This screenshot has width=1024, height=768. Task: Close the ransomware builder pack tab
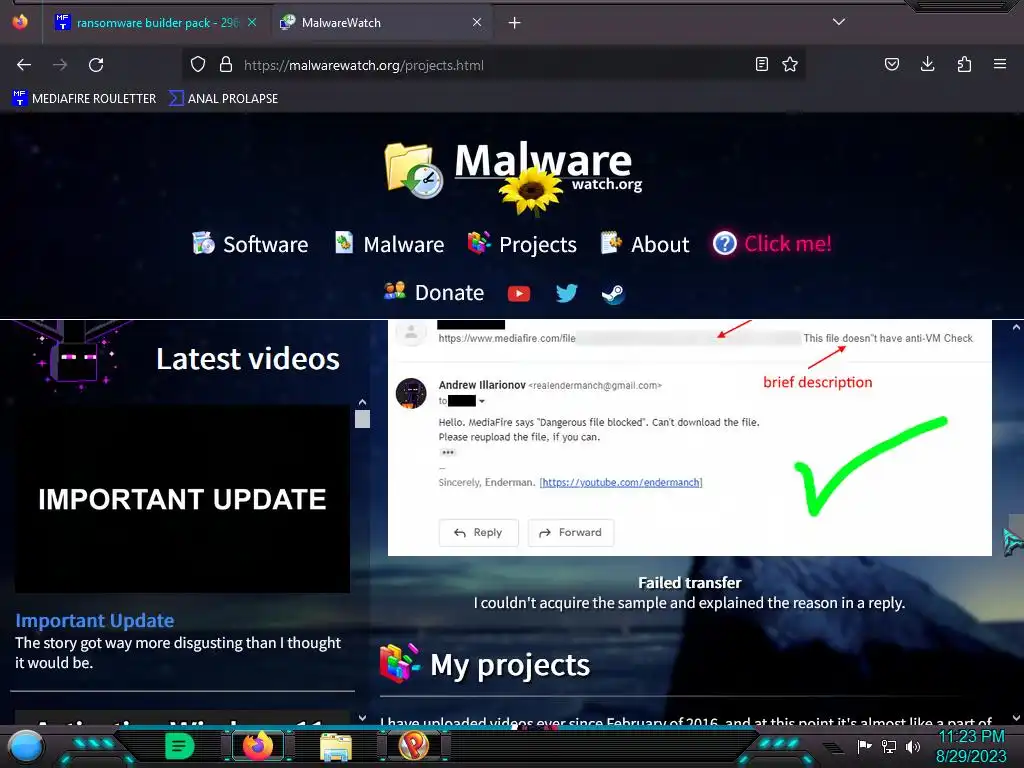click(252, 22)
